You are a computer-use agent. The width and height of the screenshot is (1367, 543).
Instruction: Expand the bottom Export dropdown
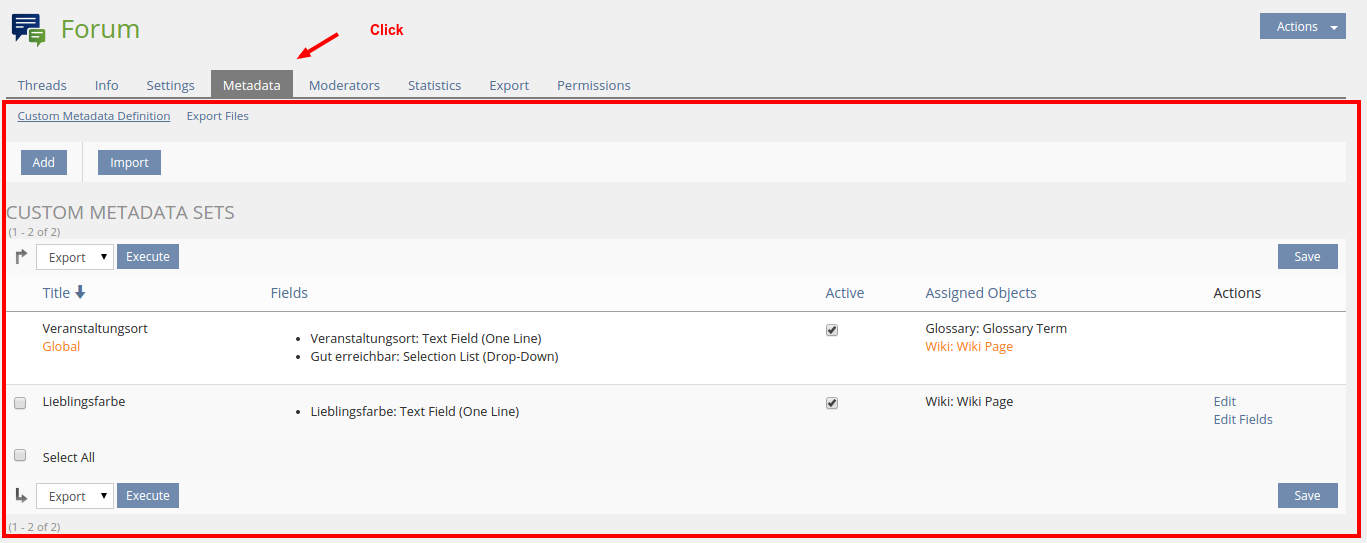75,496
